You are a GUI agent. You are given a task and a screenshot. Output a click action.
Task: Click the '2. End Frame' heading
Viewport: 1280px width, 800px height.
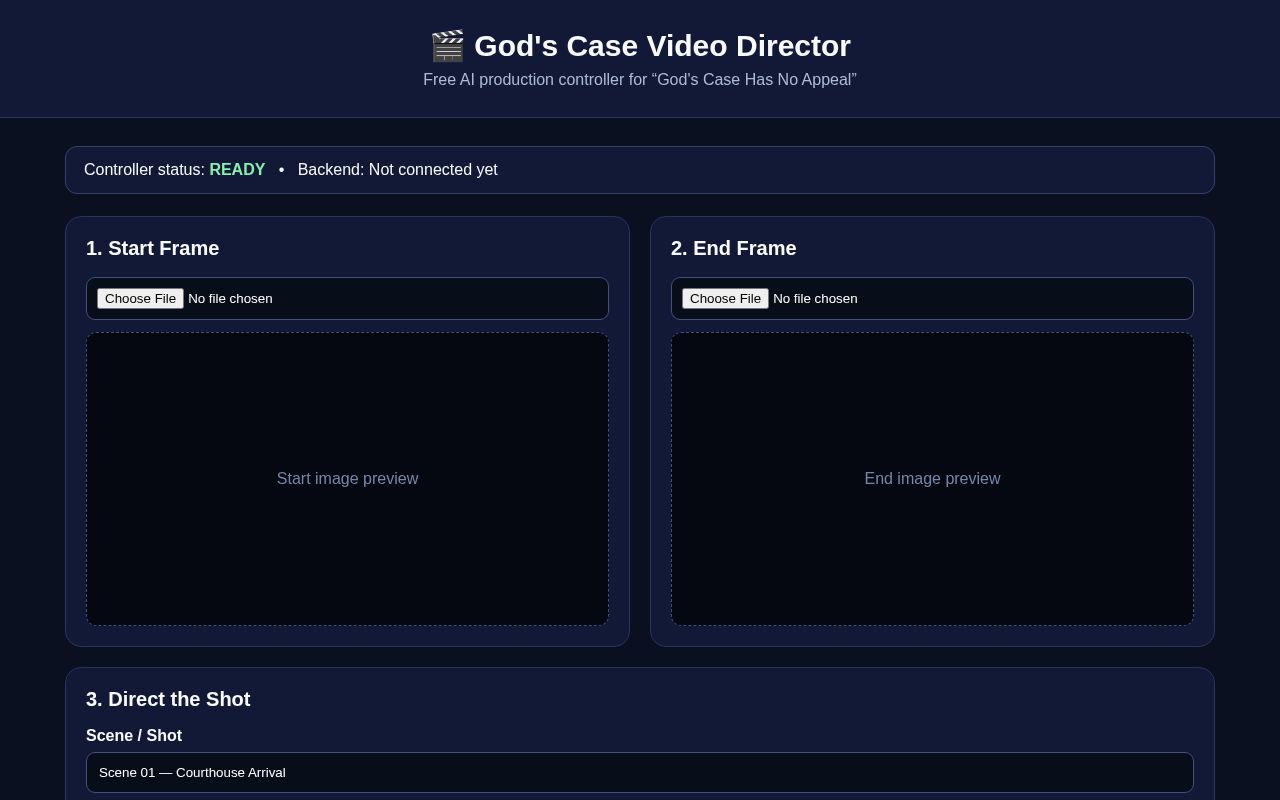(x=734, y=248)
